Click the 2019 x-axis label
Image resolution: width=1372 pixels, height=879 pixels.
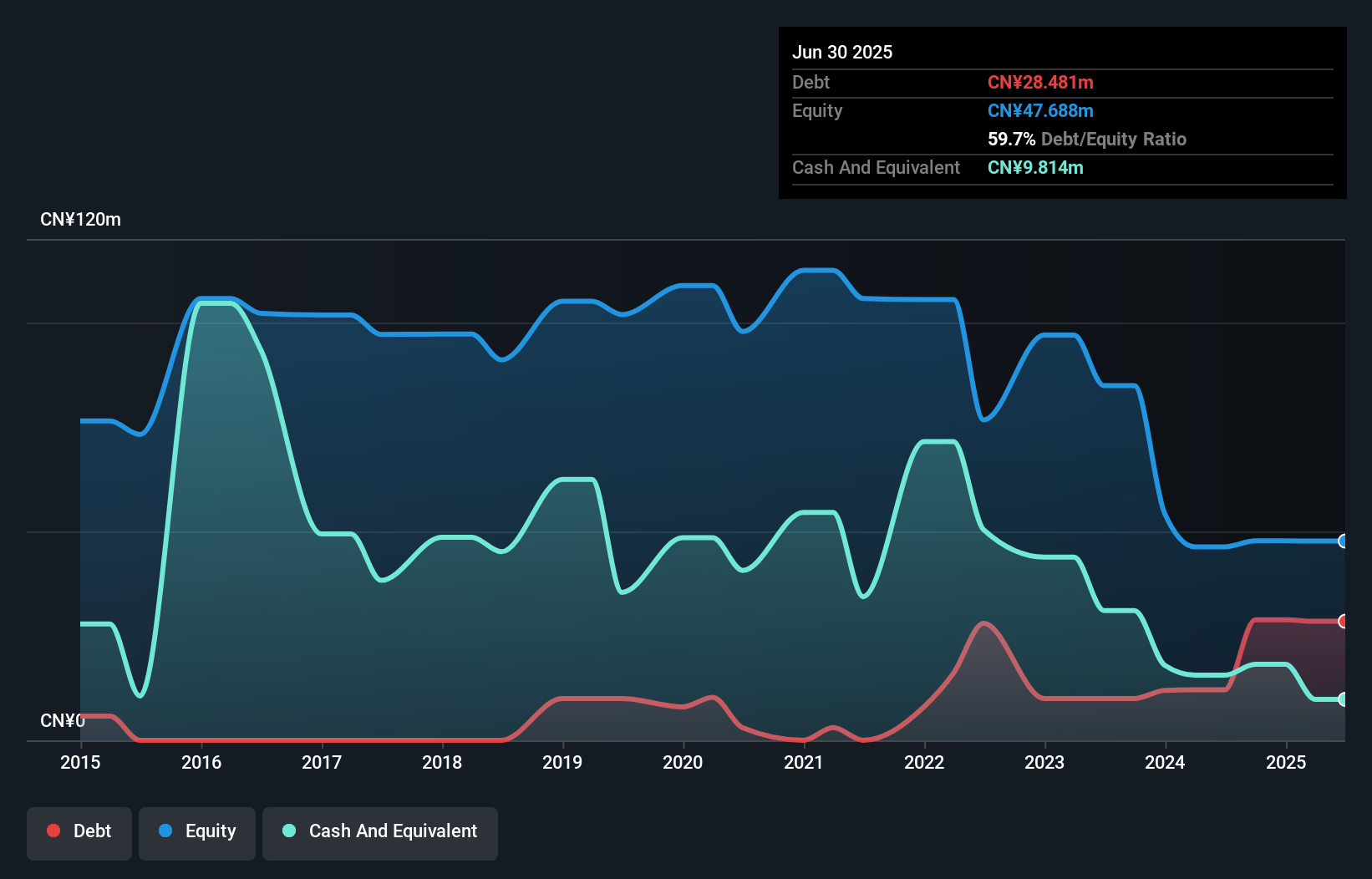pyautogui.click(x=562, y=762)
